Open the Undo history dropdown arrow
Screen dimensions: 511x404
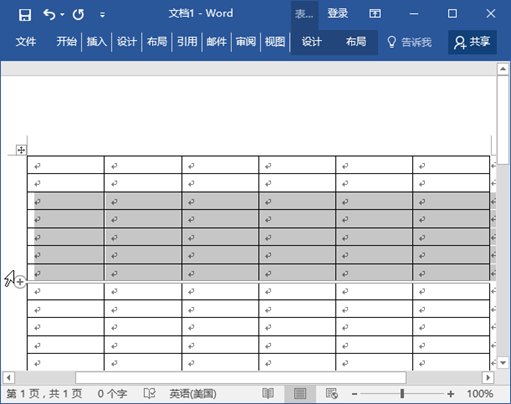[62, 15]
